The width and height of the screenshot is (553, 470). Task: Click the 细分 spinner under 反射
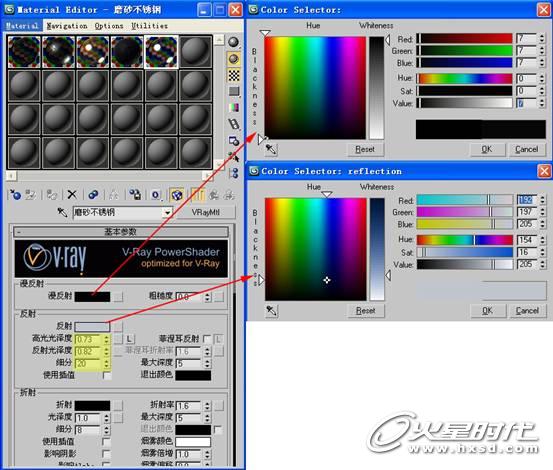tap(107, 363)
